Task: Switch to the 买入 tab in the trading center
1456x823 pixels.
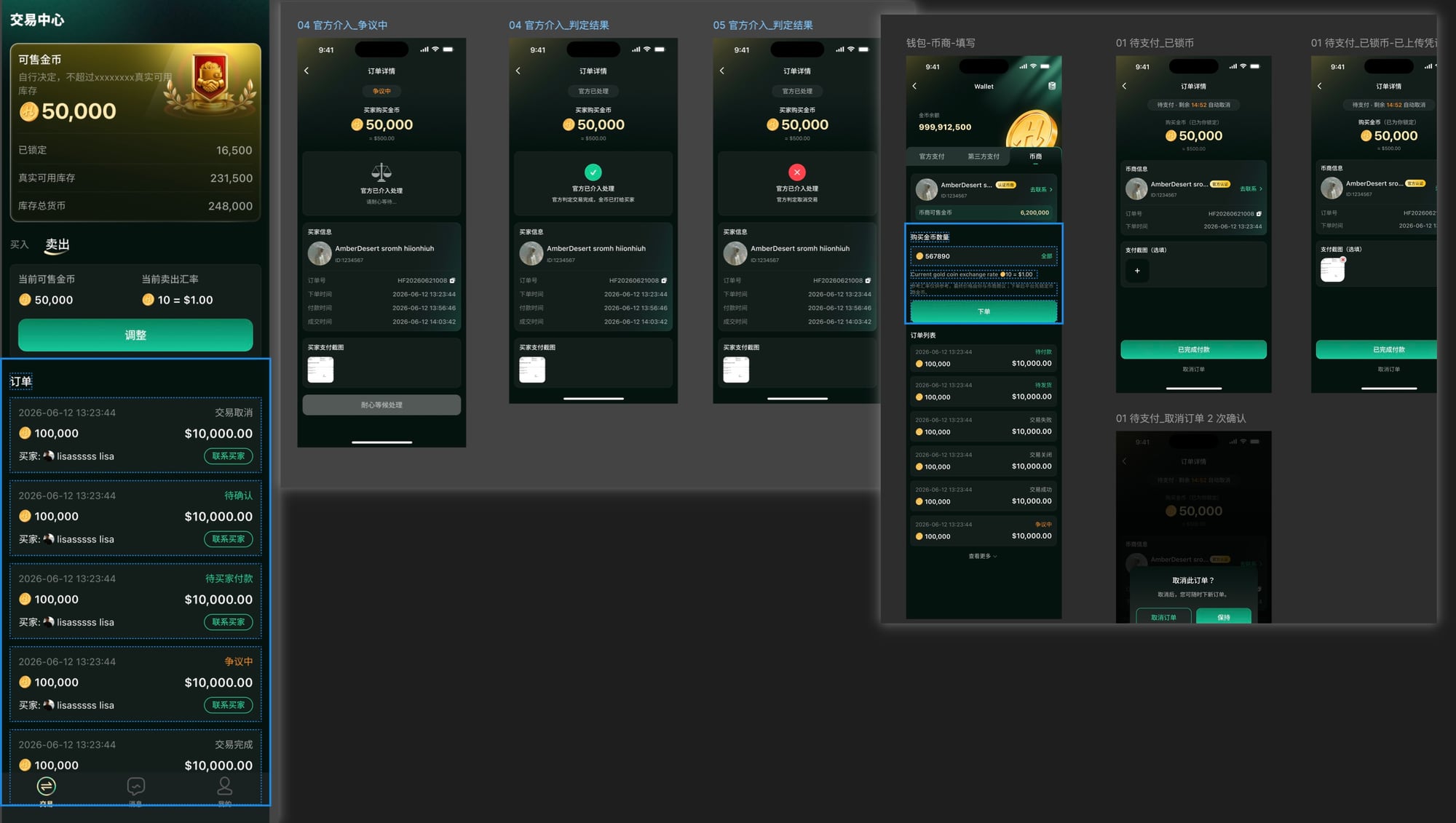Action: pos(20,244)
